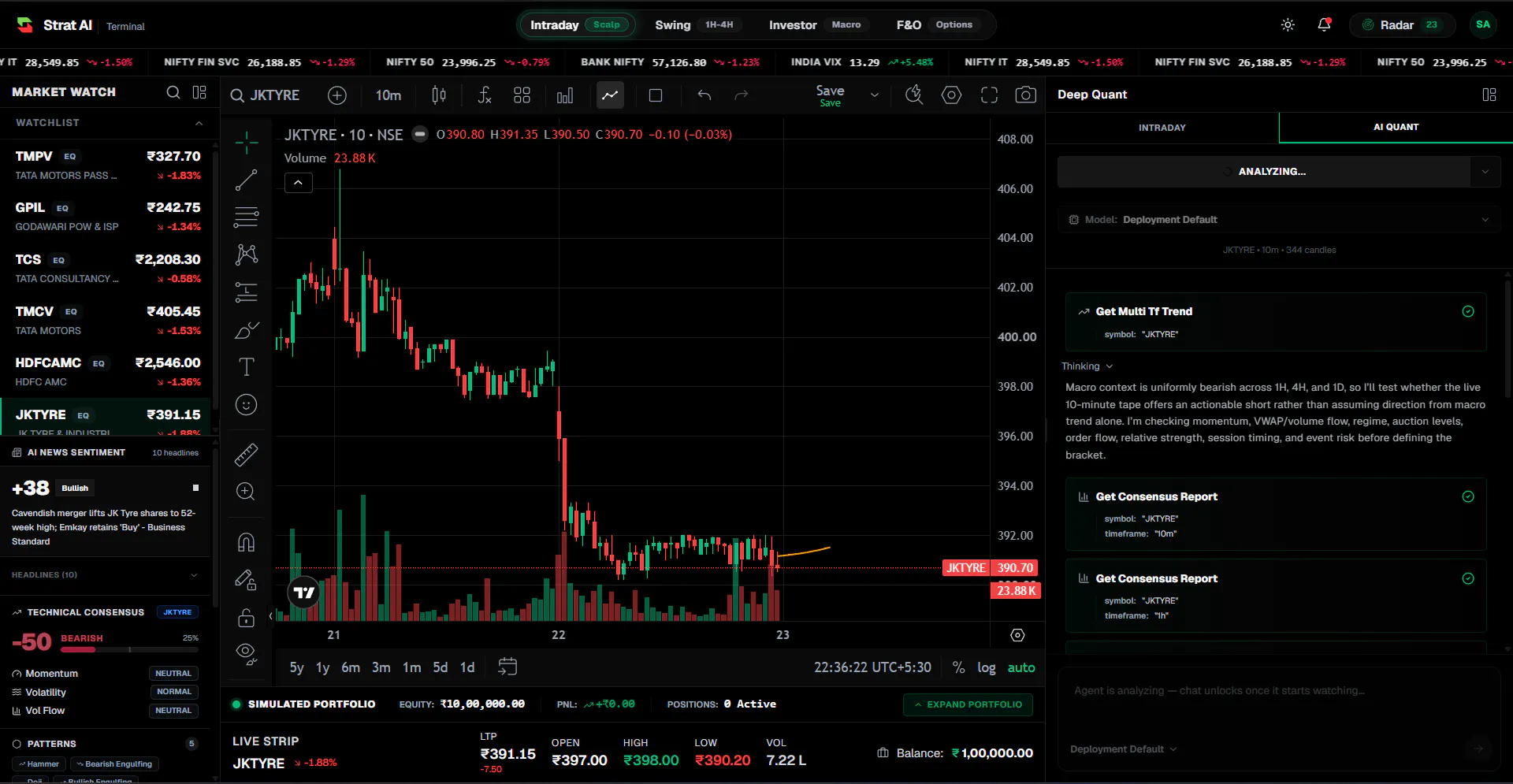Open the 10m interval selector
Image resolution: width=1513 pixels, height=784 pixels.
388,95
